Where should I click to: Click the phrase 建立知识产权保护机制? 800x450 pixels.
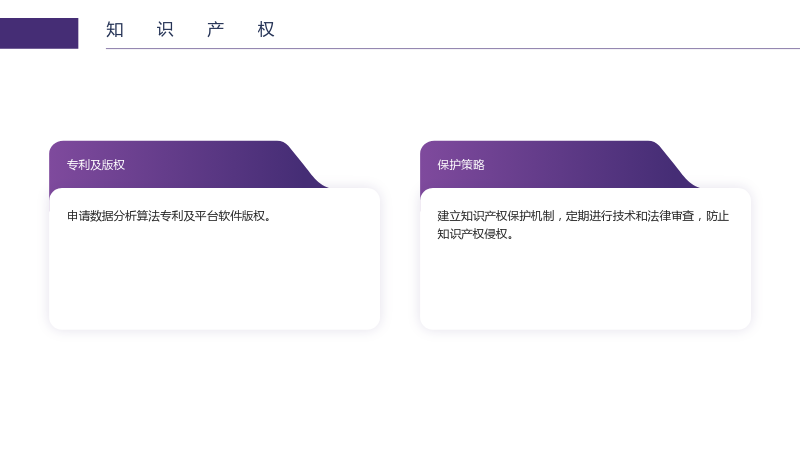pos(495,216)
